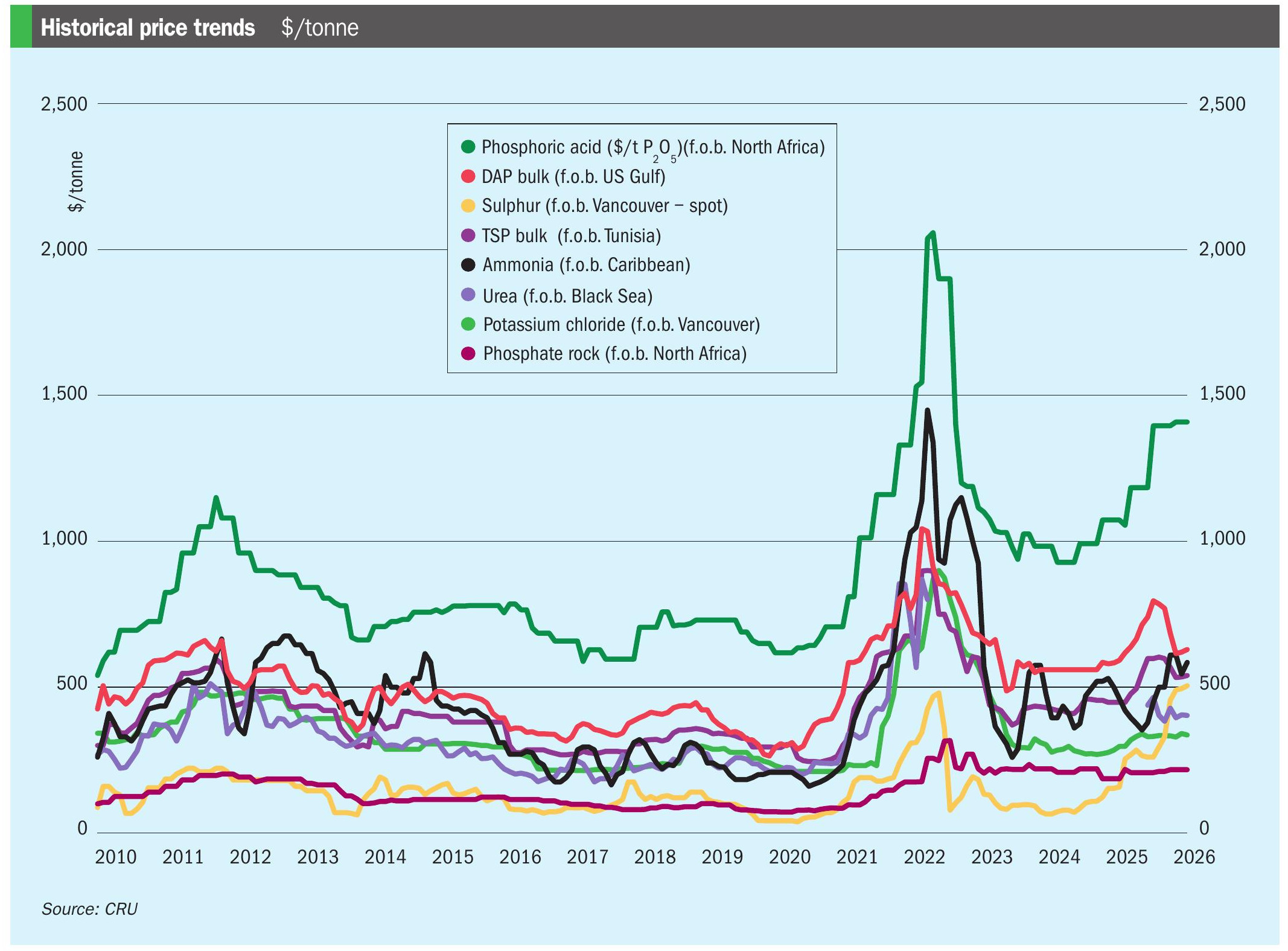Image resolution: width=1288 pixels, height=951 pixels.
Task: Click the 2016 x-axis year label
Action: pyautogui.click(x=520, y=857)
